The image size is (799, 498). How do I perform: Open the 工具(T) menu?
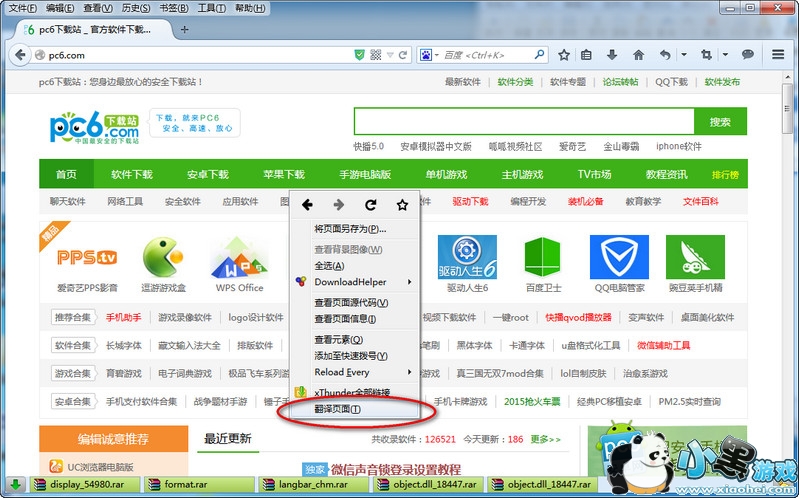tap(211, 8)
